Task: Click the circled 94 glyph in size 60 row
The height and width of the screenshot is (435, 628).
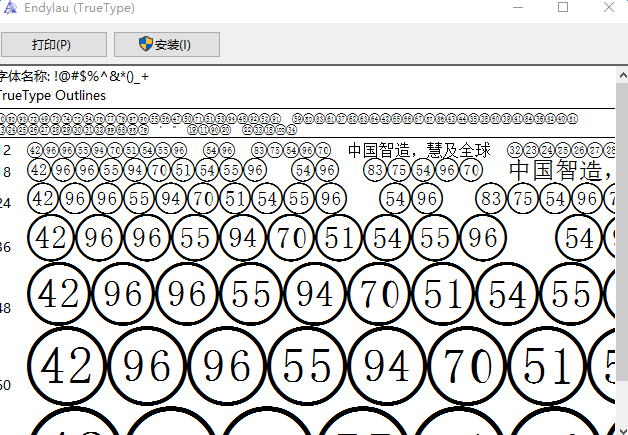Action: pyautogui.click(x=386, y=366)
